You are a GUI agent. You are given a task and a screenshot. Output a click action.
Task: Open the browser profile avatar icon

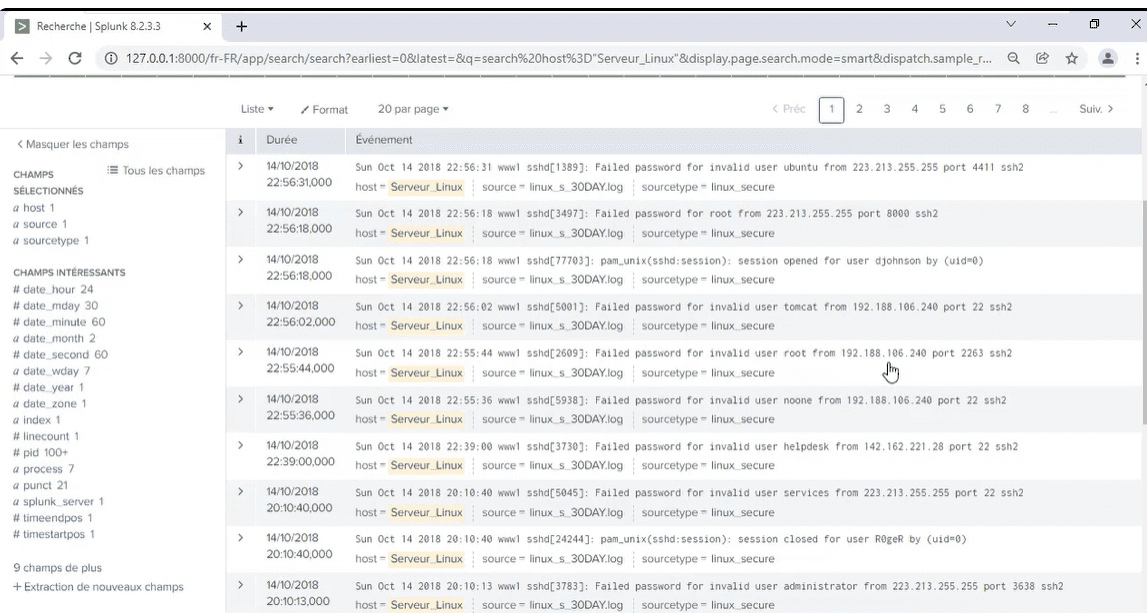pos(1107,59)
